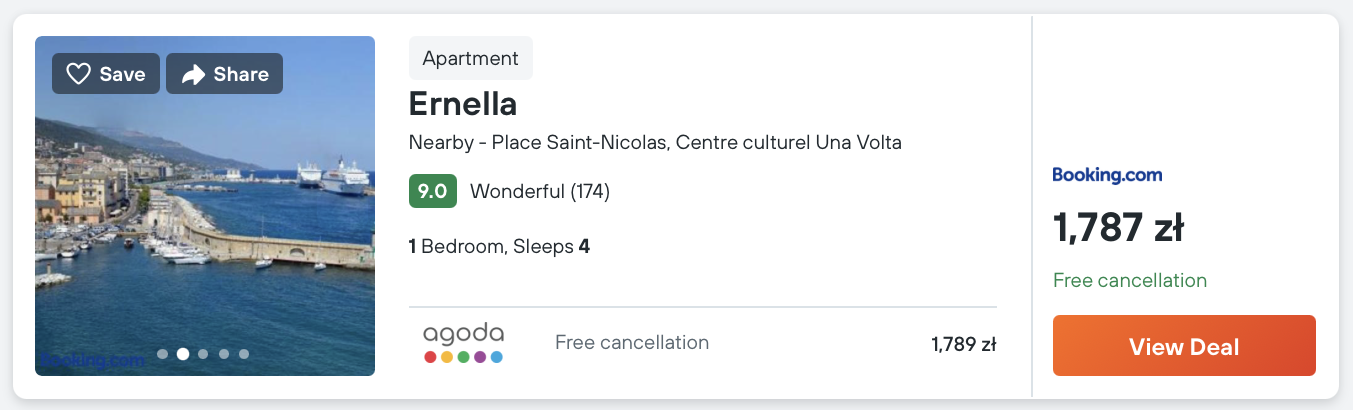Select the second (active) carousel dot
This screenshot has width=1353, height=410.
pyautogui.click(x=183, y=353)
